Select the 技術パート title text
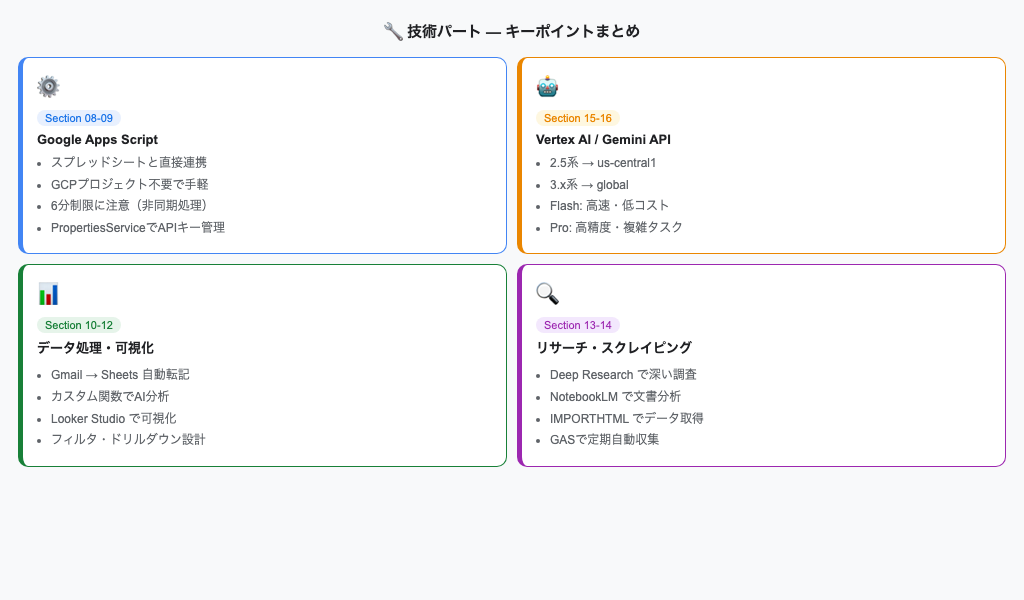Viewport: 1024px width, 600px height. tap(512, 30)
